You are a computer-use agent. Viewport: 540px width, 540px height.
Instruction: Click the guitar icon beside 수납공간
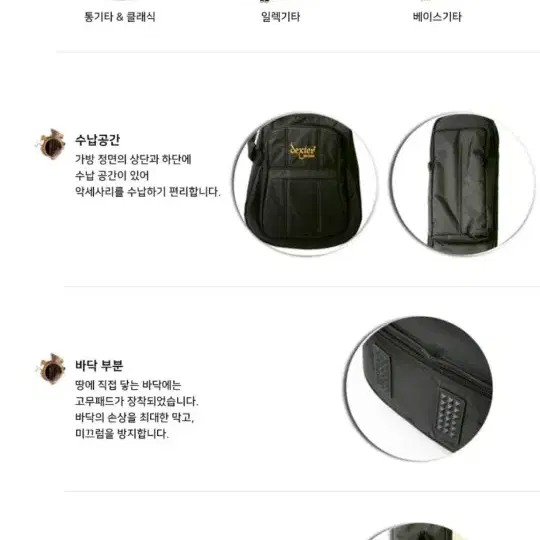click(50, 144)
